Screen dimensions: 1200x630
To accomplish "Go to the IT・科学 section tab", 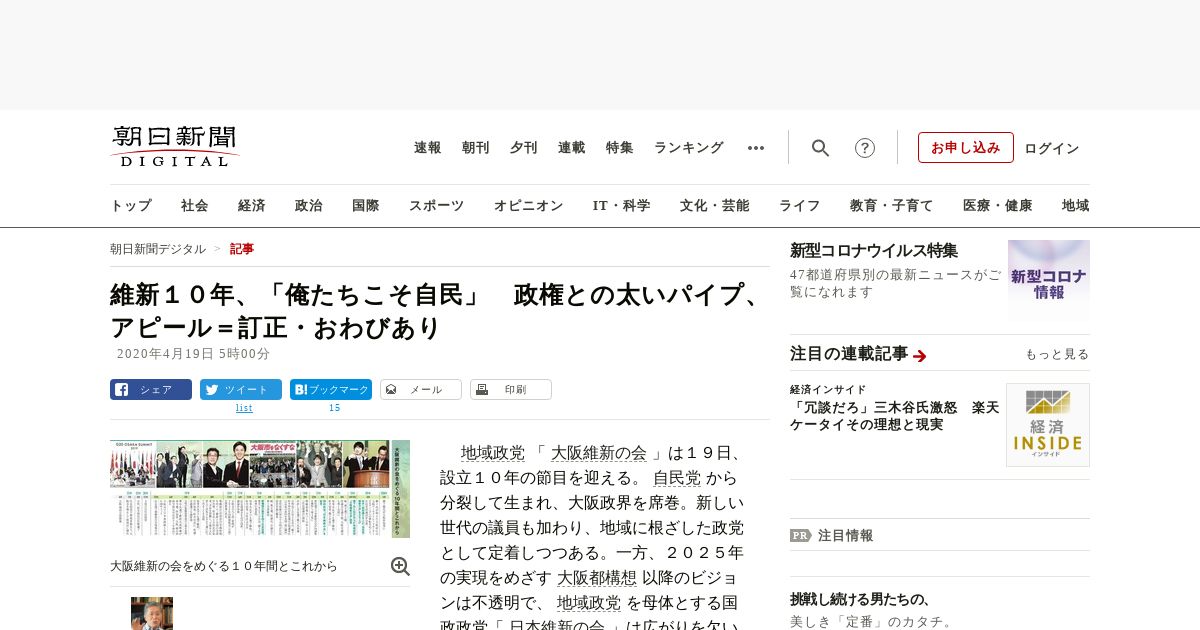I will (x=622, y=206).
